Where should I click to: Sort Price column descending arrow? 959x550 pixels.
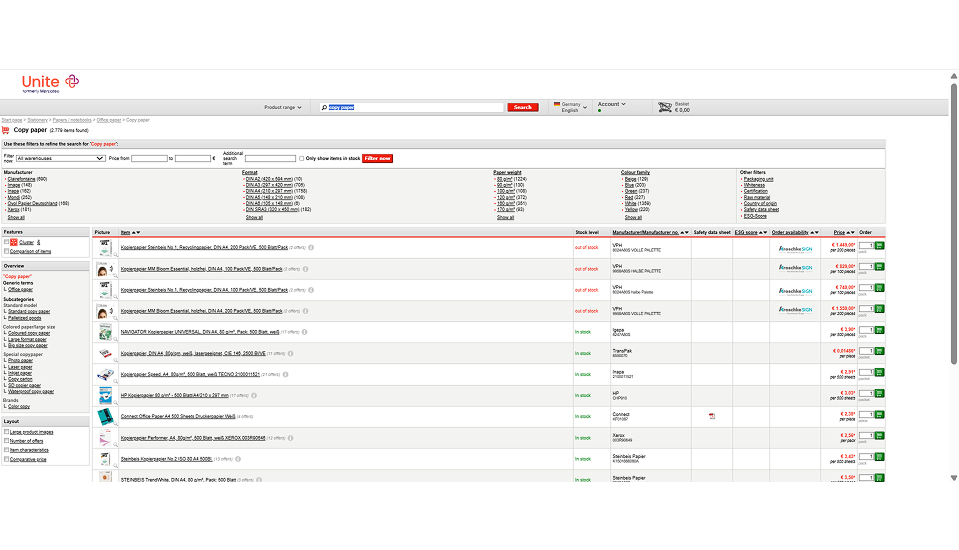(853, 232)
